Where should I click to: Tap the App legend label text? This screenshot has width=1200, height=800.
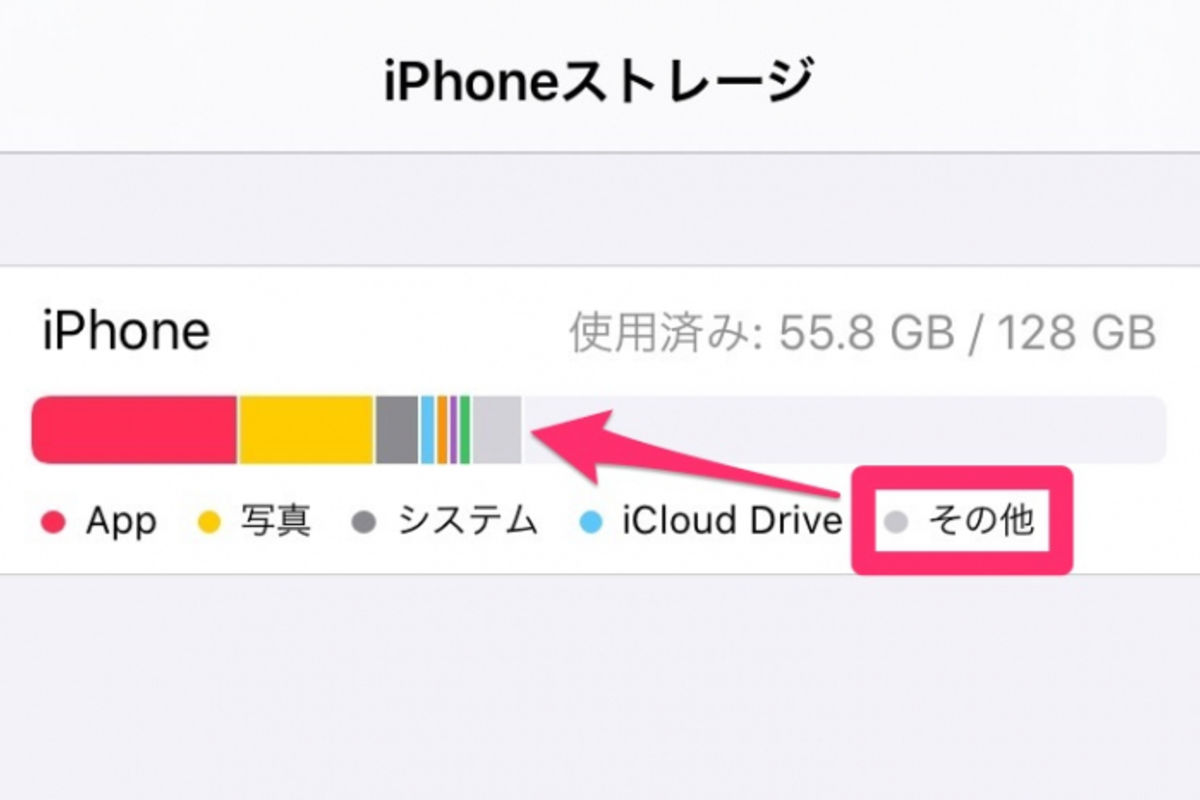coord(121,522)
